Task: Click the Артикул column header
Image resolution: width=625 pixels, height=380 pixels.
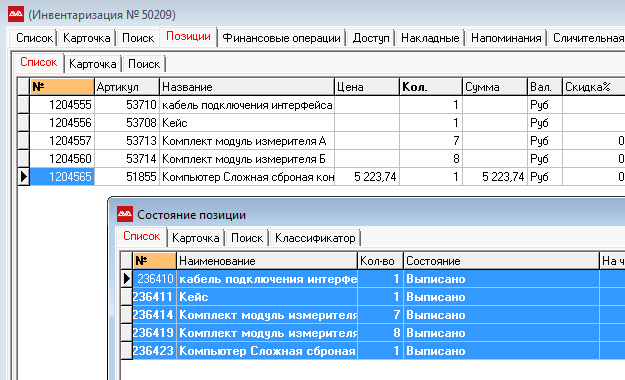Action: tap(127, 87)
